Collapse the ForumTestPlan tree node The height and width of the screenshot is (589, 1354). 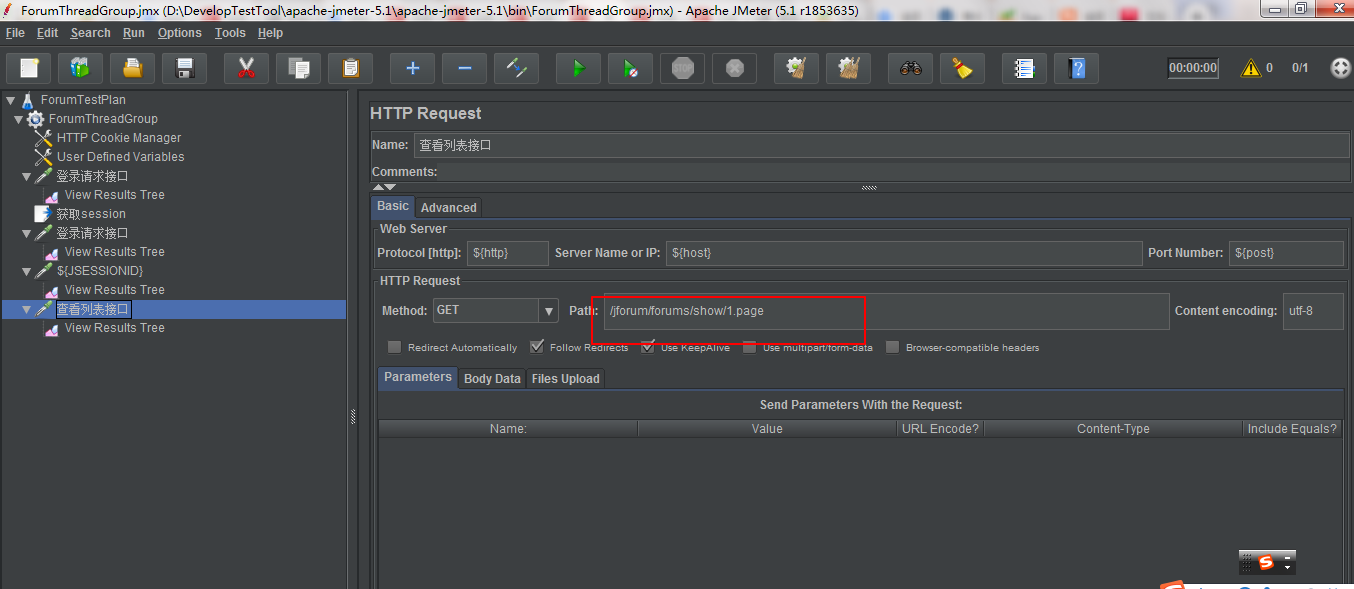10,100
